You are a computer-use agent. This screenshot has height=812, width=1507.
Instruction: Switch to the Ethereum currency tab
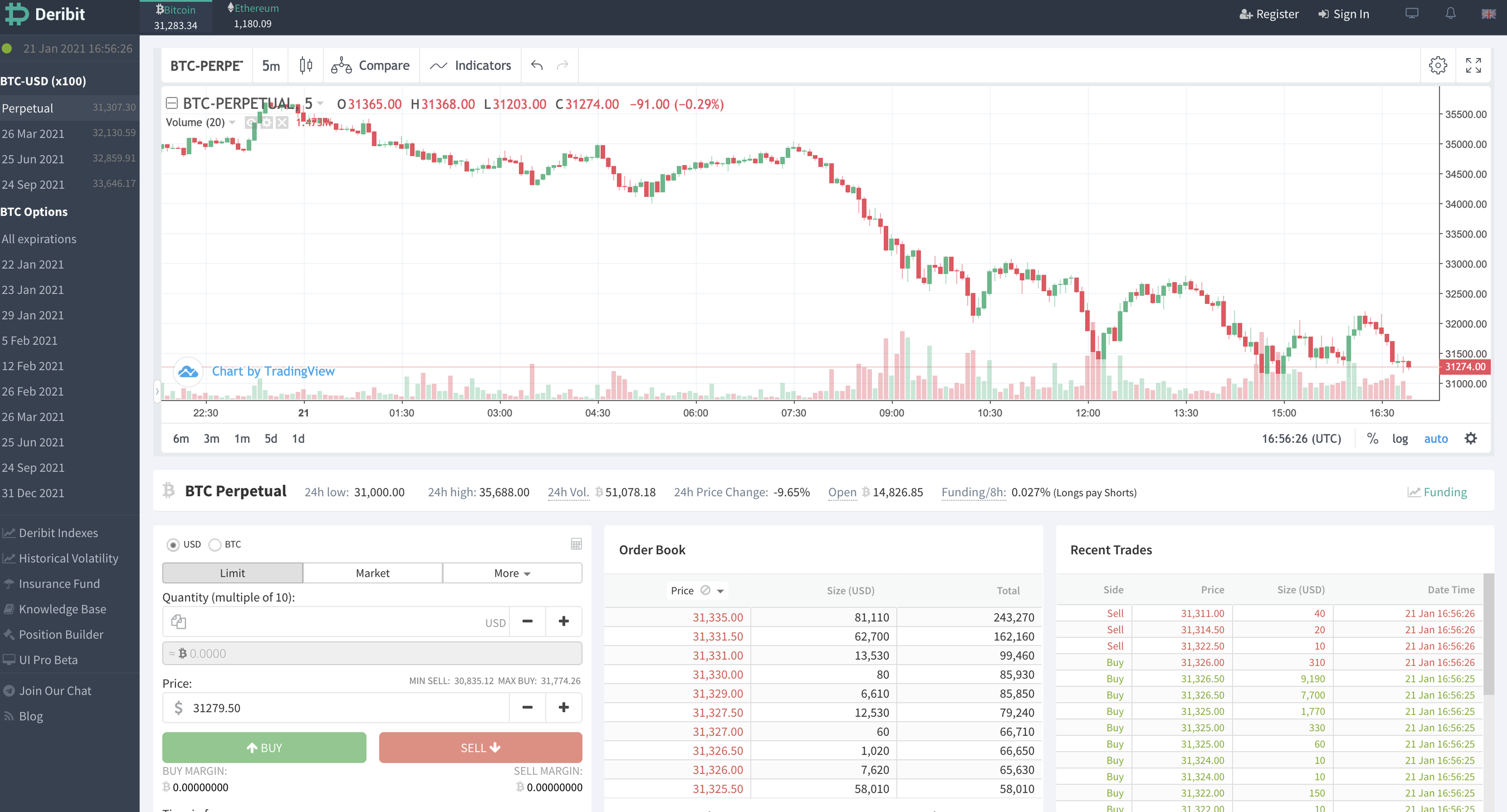pyautogui.click(x=253, y=16)
